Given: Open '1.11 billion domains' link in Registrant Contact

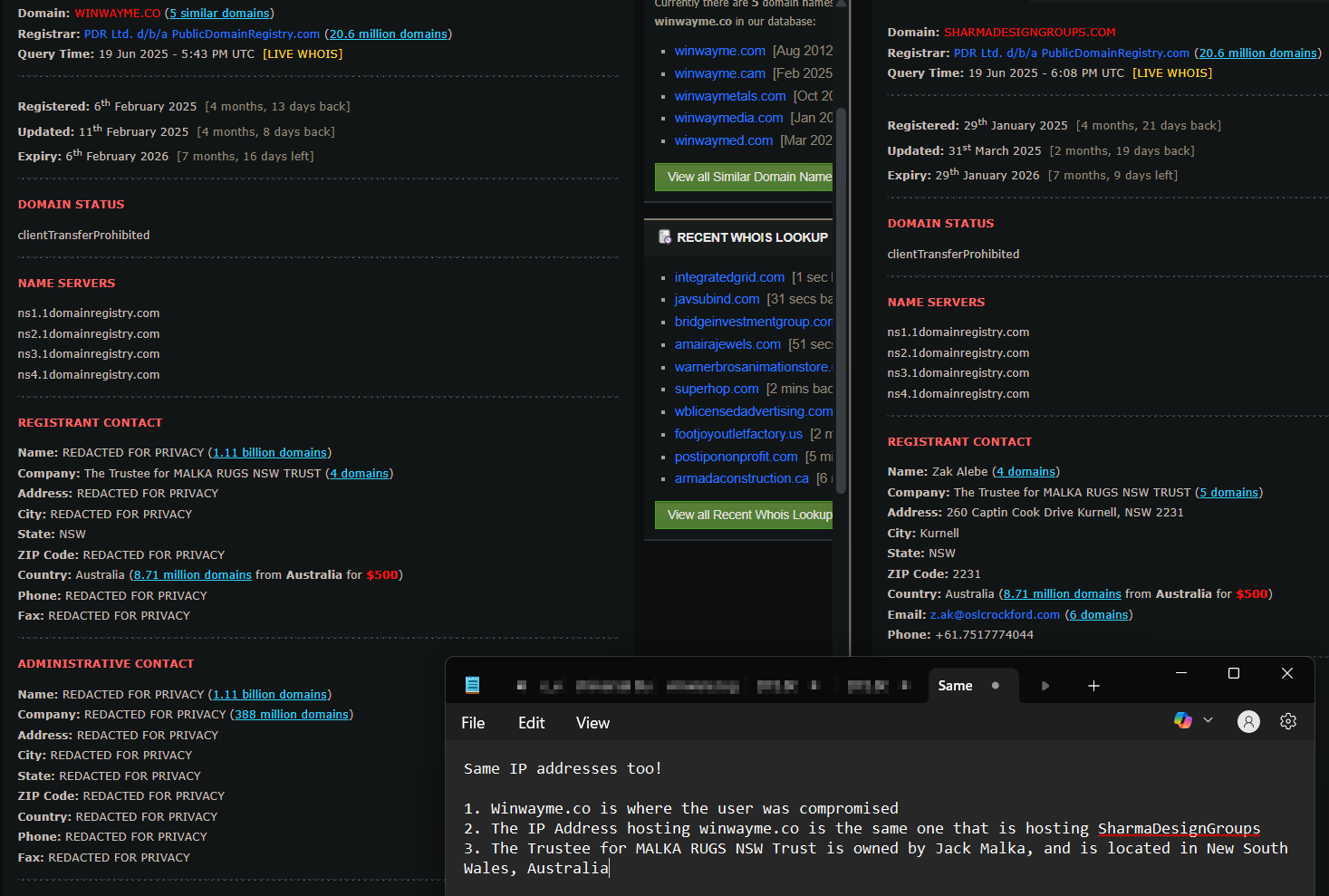Looking at the screenshot, I should [x=270, y=453].
